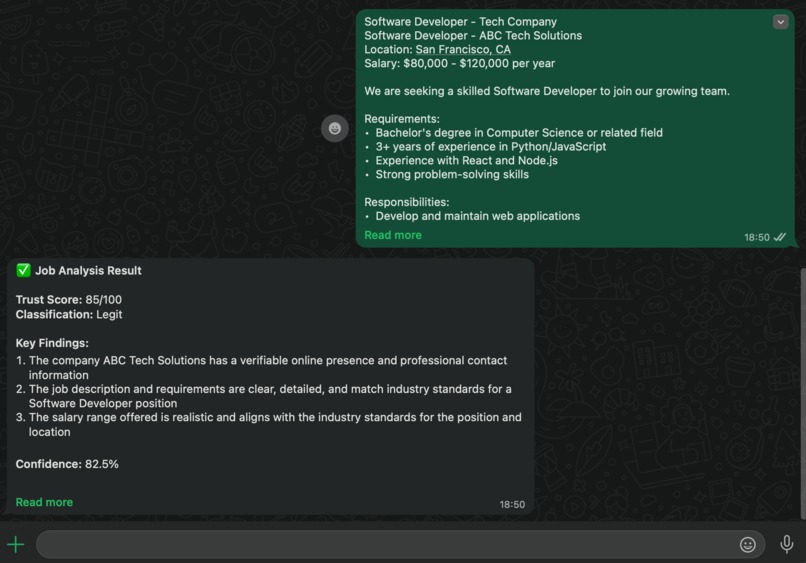806x563 pixels.
Task: Click the 'Software Developer - ABC Tech Solutions' line
Action: (x=473, y=35)
